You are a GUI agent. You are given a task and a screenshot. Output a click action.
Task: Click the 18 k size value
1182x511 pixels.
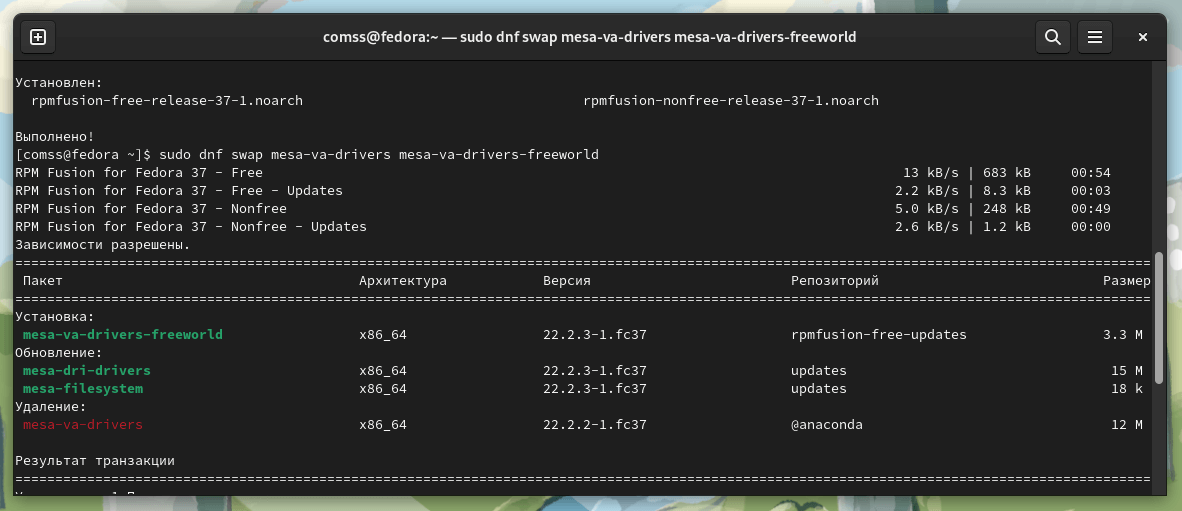point(1127,389)
